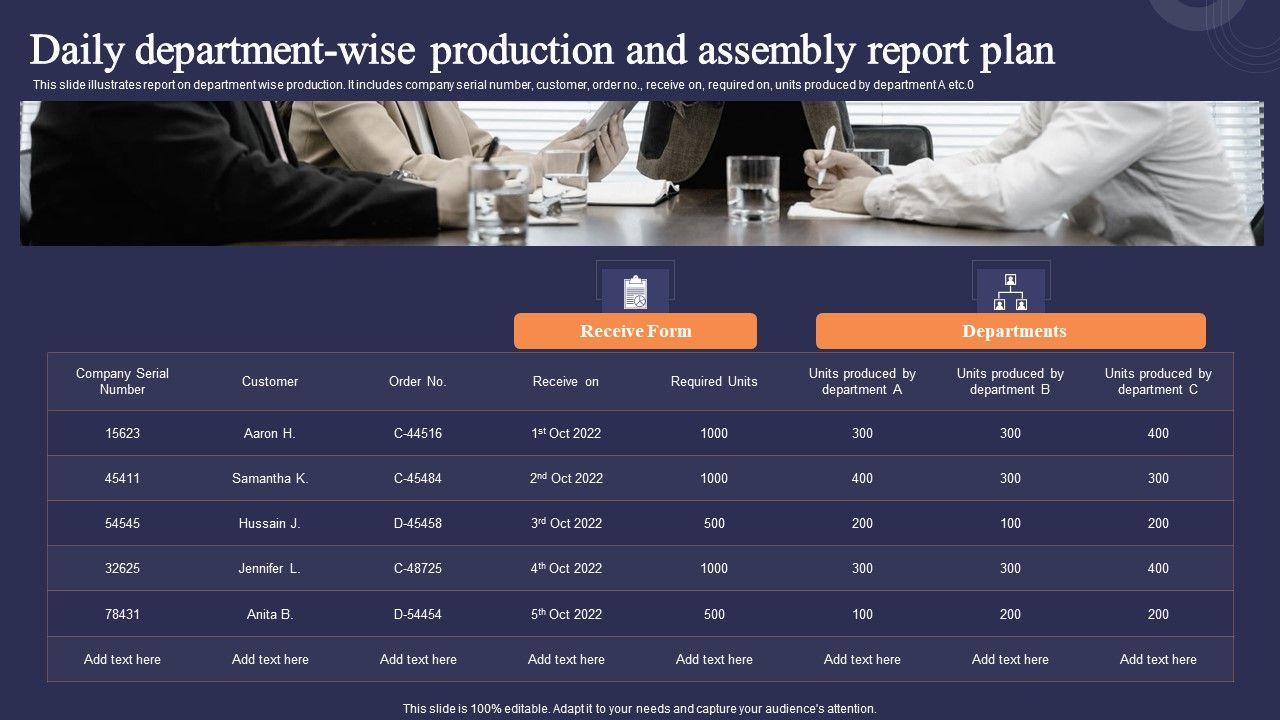1280x720 pixels.
Task: Click the "Customer" column header
Action: 270,381
